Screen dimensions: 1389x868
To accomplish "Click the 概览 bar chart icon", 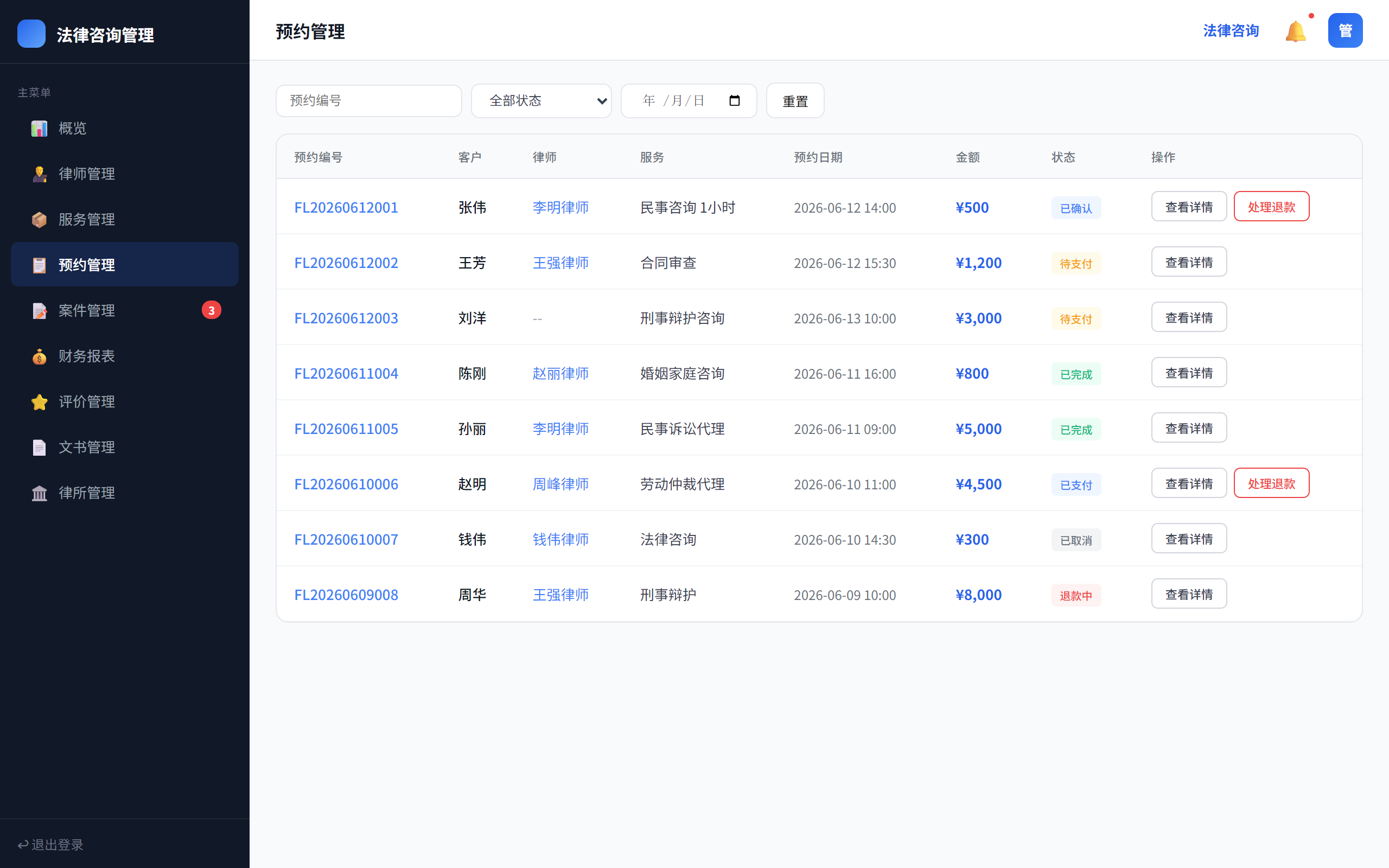I will [x=39, y=128].
